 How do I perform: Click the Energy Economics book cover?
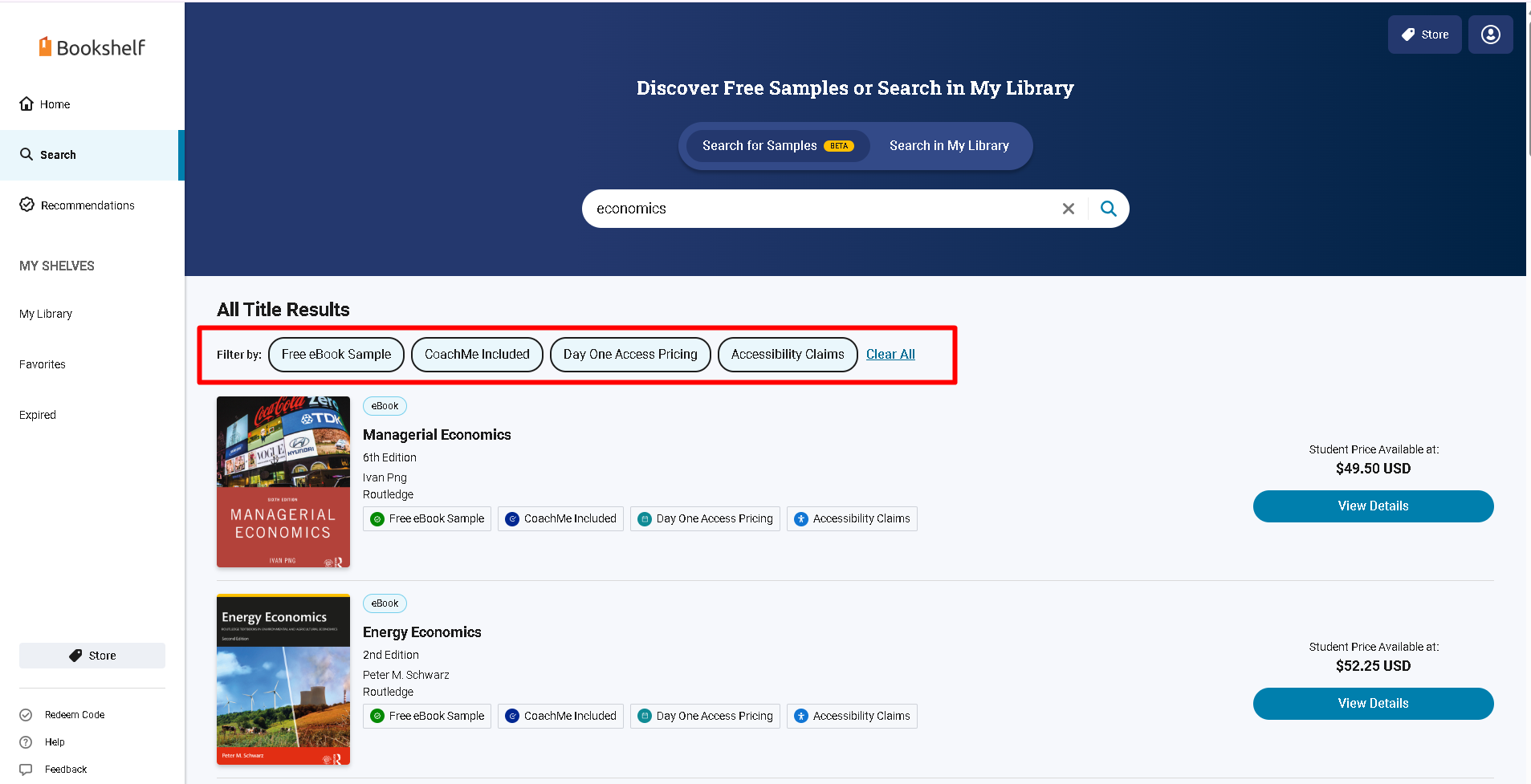pyautogui.click(x=283, y=679)
